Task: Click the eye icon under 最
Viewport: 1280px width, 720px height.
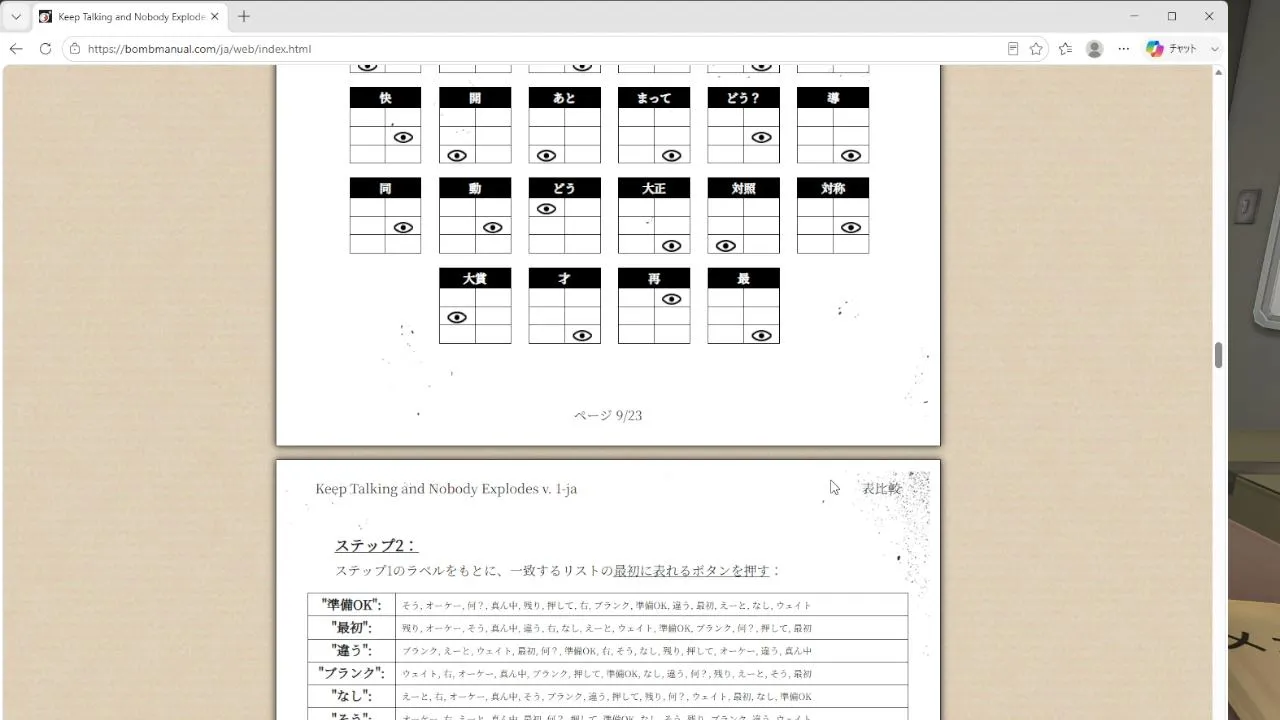Action: coord(761,335)
